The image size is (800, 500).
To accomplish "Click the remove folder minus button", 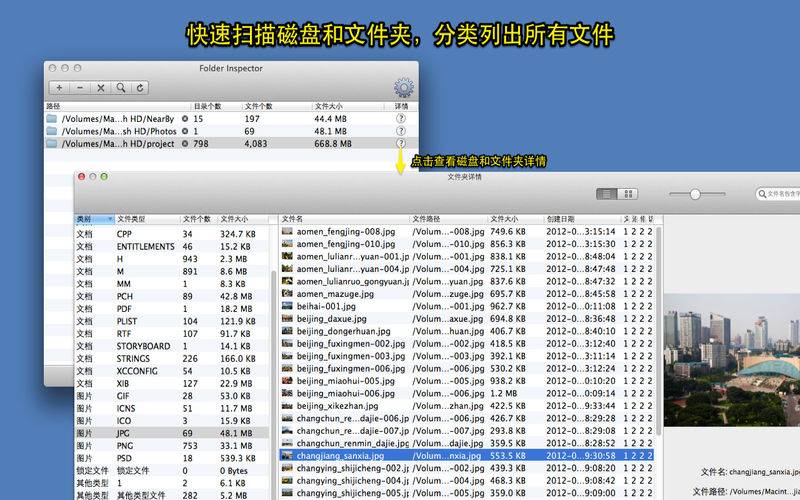I will [80, 88].
